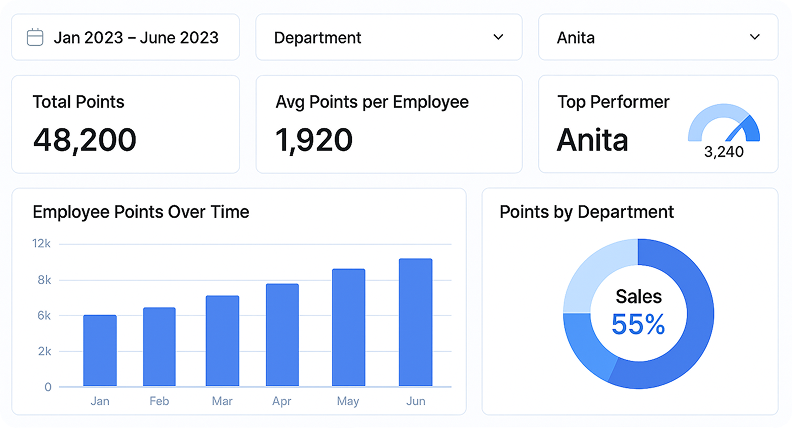Click the May bar in the chart
Viewport: 792px width, 428px height.
coord(348,328)
